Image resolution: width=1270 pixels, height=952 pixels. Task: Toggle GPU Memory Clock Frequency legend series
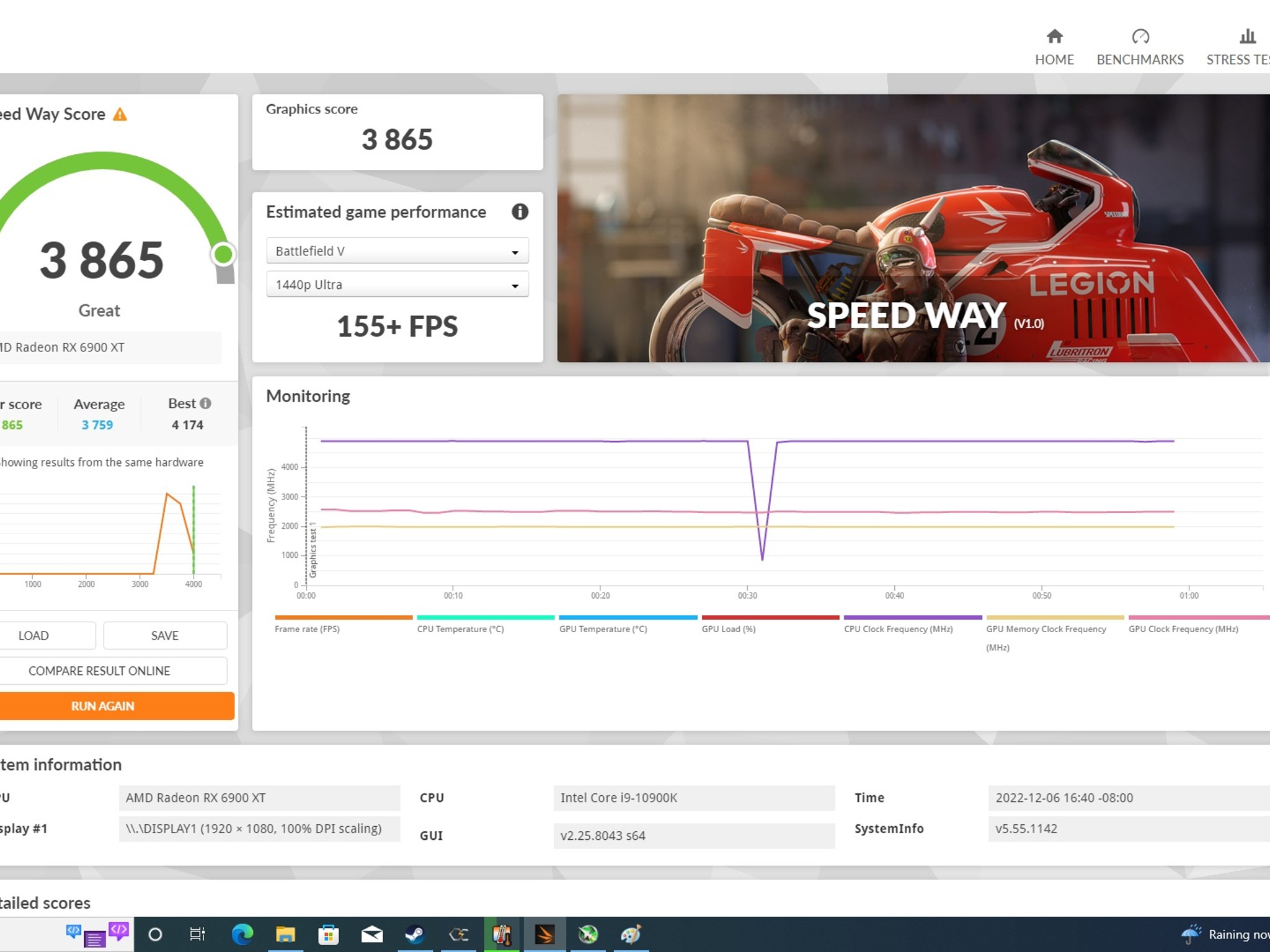[1055, 633]
